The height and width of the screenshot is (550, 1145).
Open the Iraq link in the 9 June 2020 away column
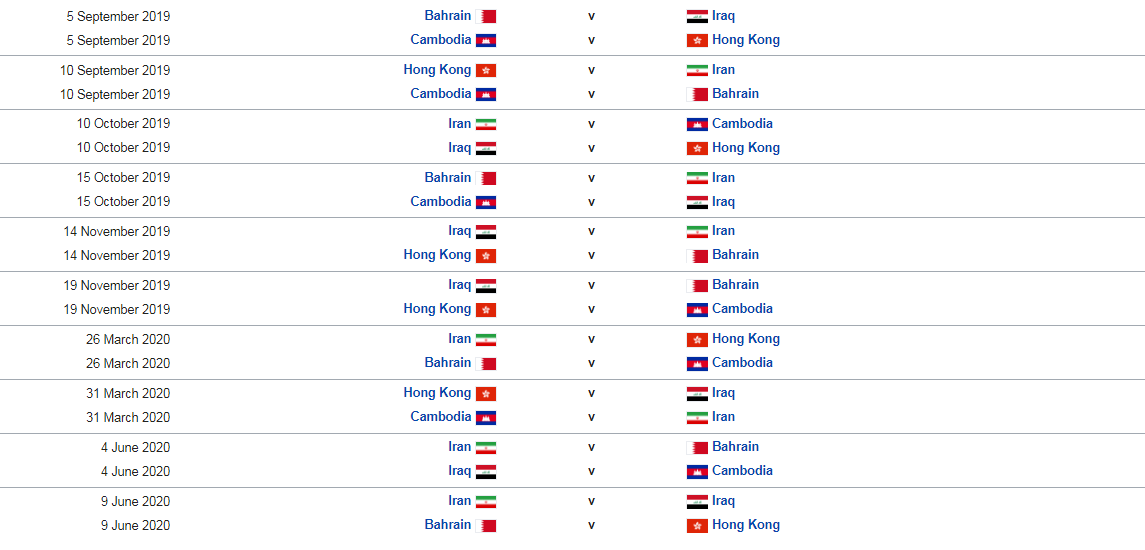(724, 501)
